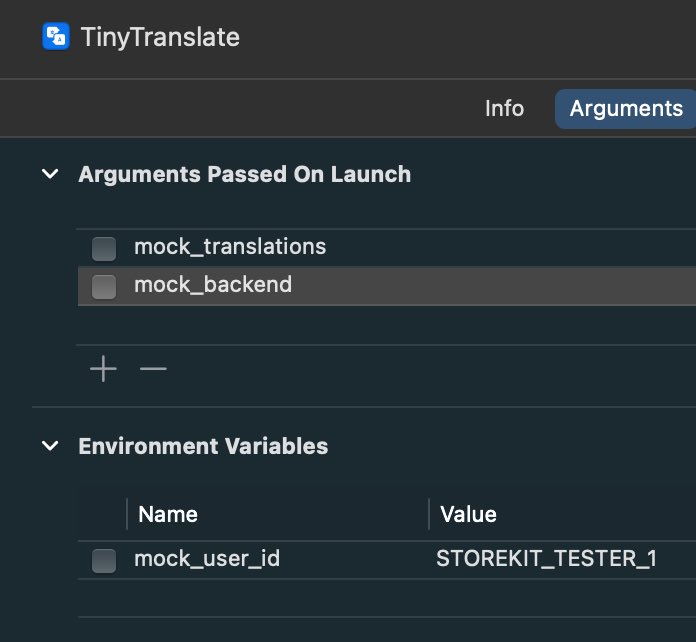The width and height of the screenshot is (696, 642).
Task: Switch to the Info tab
Action: [504, 109]
